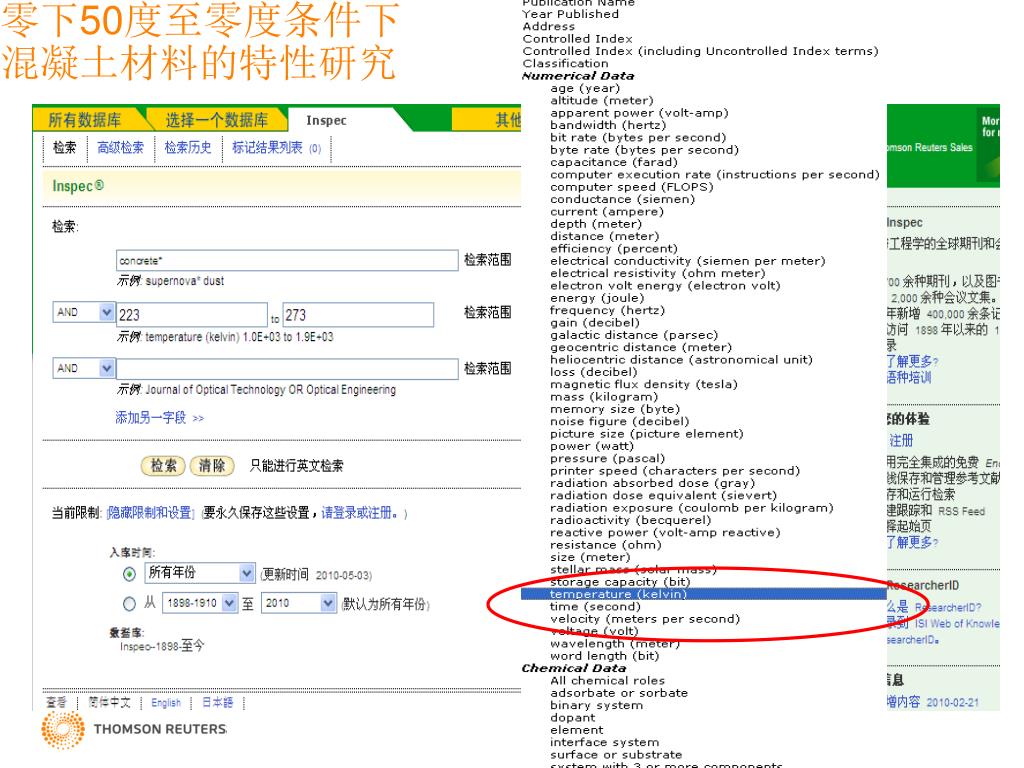The height and width of the screenshot is (768, 1024).
Task: Select mass (kilogram) option
Action: click(x=604, y=397)
